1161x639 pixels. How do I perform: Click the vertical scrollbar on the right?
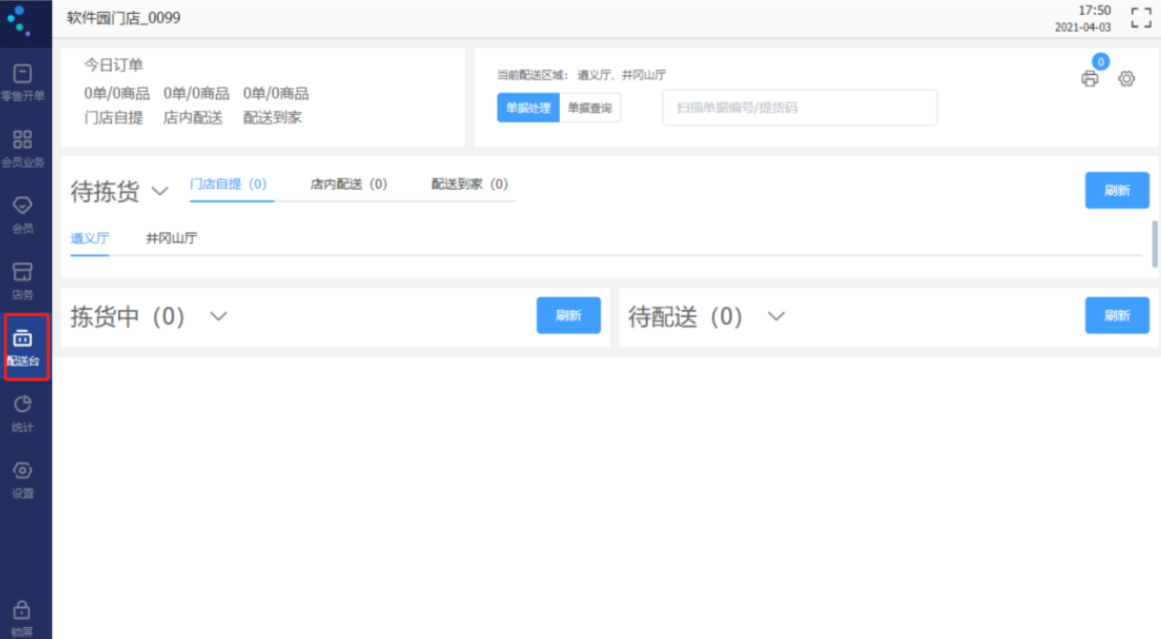(1154, 244)
